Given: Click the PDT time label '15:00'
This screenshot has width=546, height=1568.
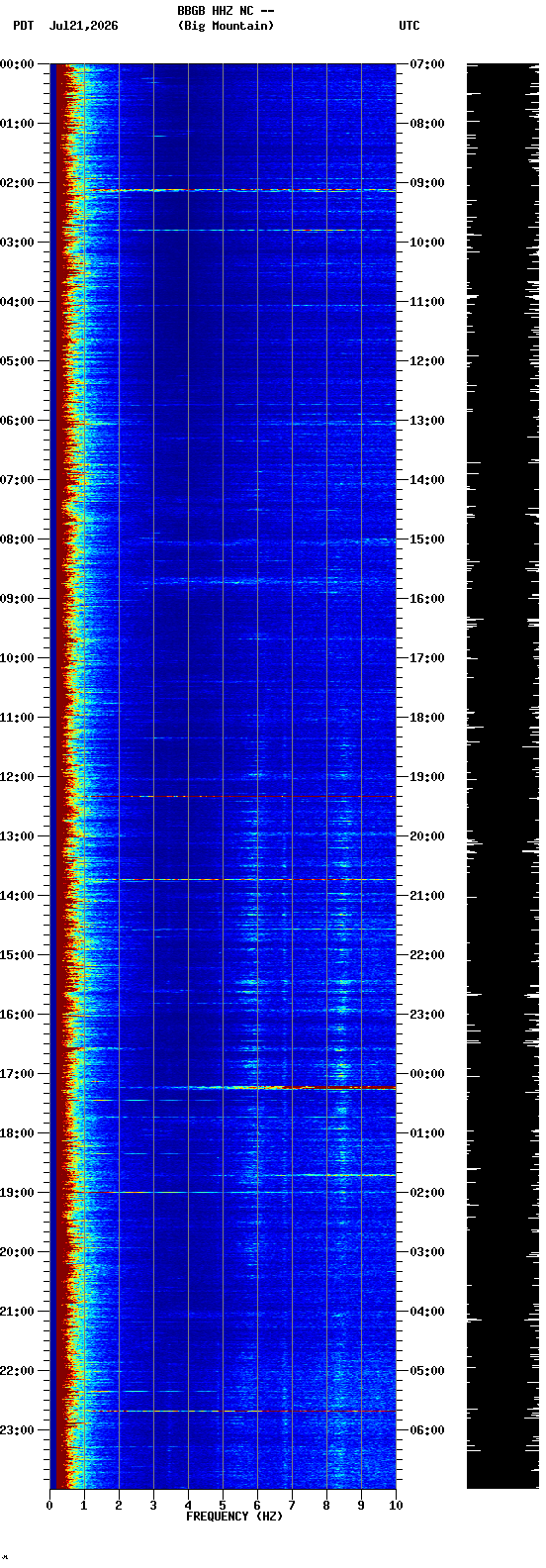Looking at the screenshot, I should 17,955.
